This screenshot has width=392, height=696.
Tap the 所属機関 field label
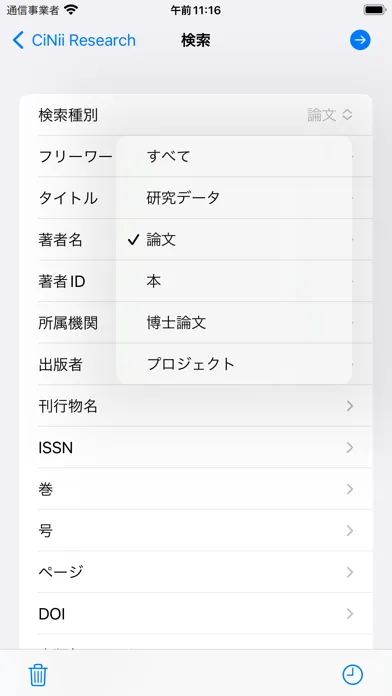[68, 323]
